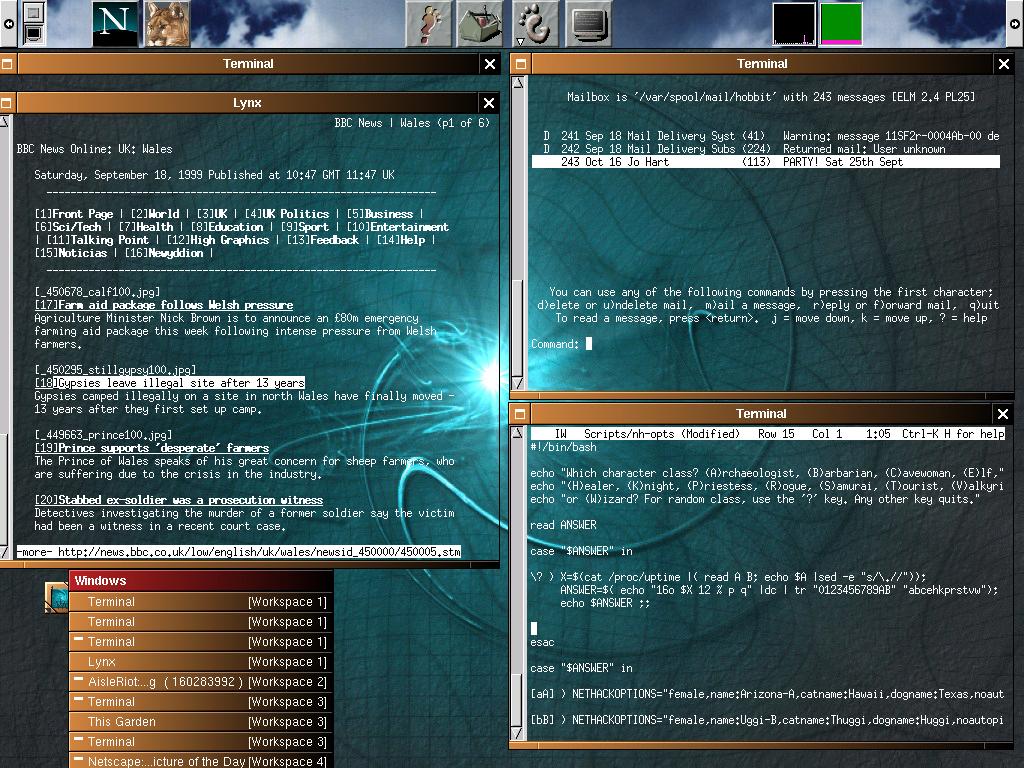1024x768 pixels.
Task: Open Prince supports 'desperate' farmers headline
Action: point(152,448)
